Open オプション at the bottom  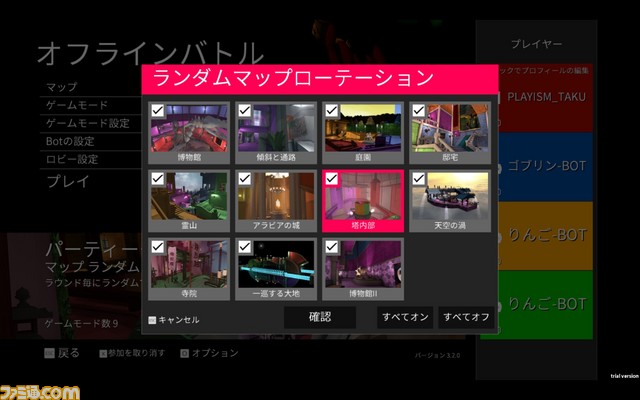pos(215,353)
